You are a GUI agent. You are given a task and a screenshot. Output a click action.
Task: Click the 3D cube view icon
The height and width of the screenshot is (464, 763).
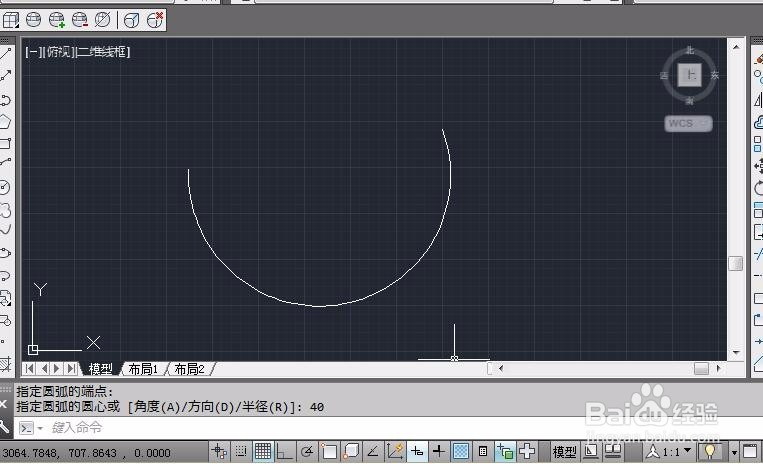[131, 20]
